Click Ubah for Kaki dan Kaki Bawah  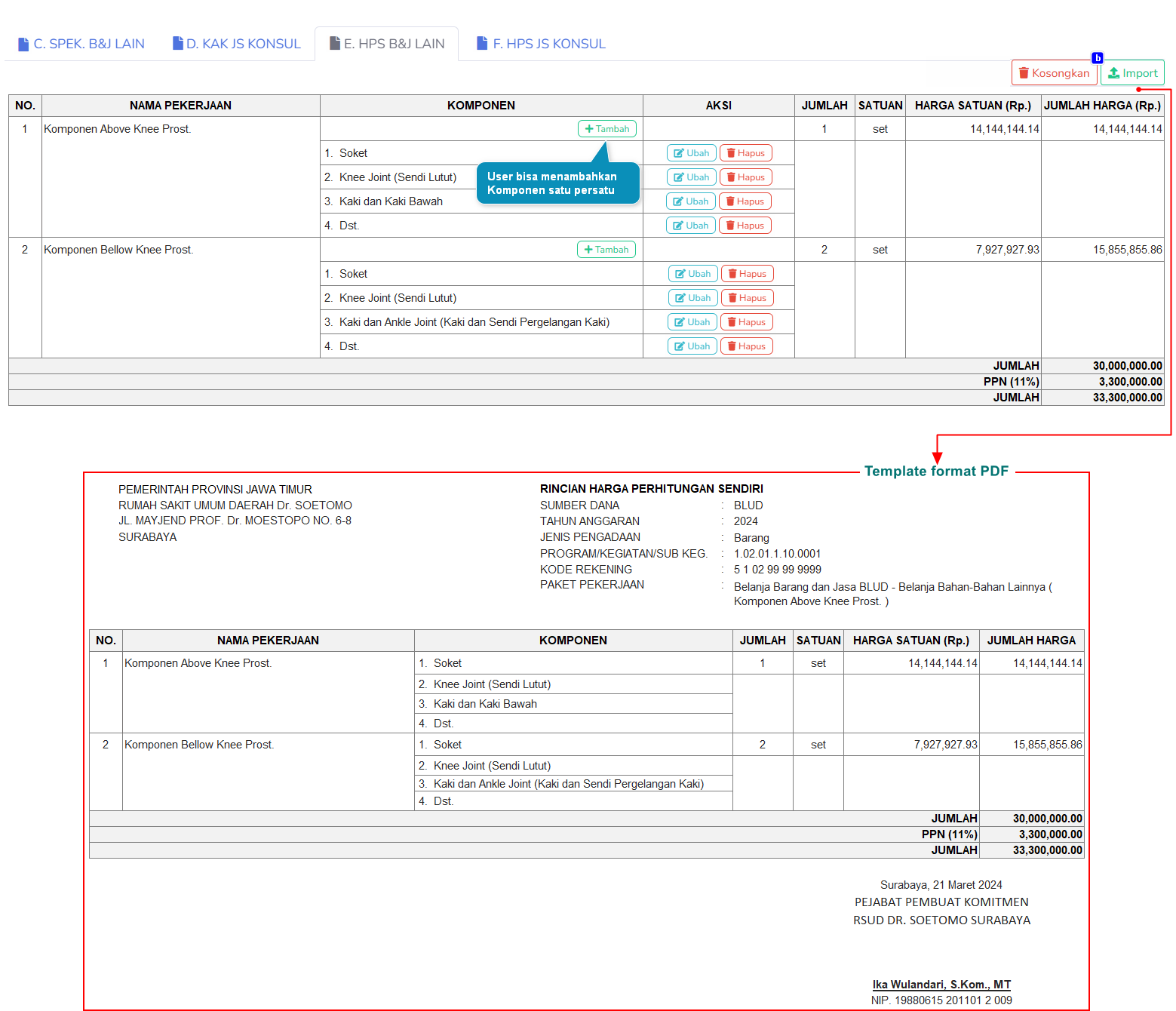tap(690, 201)
